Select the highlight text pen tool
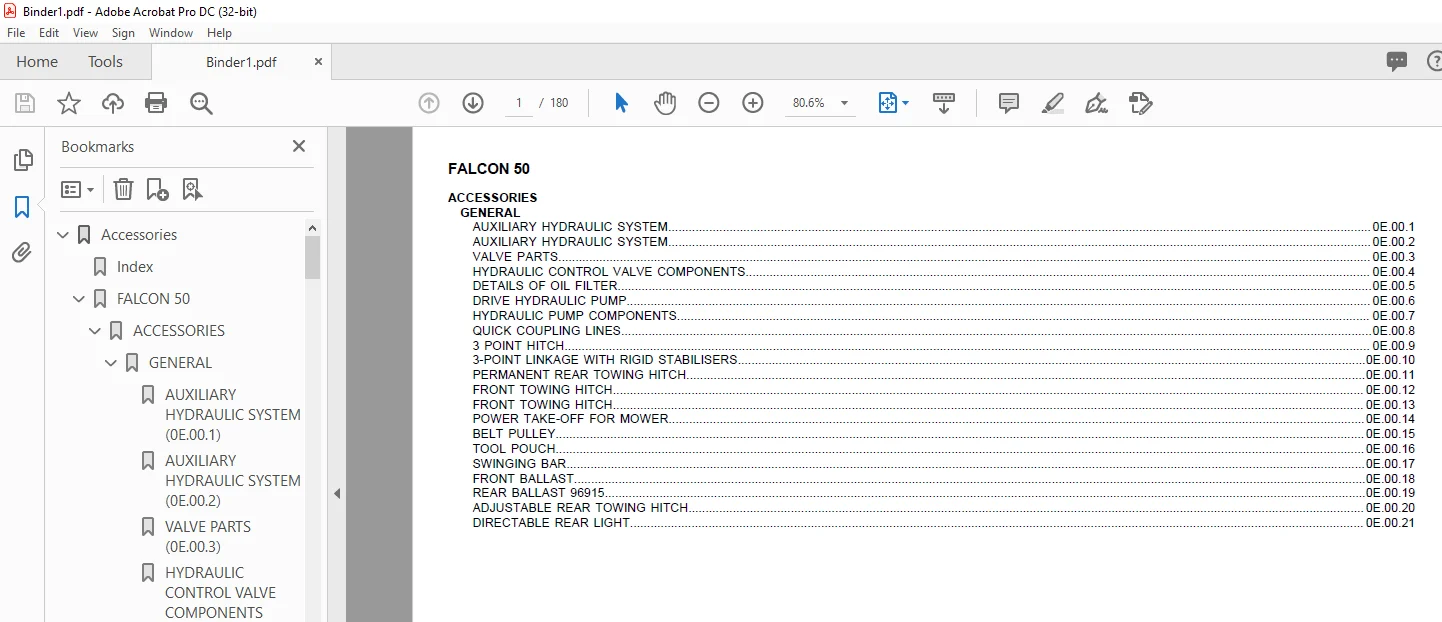 [1052, 103]
